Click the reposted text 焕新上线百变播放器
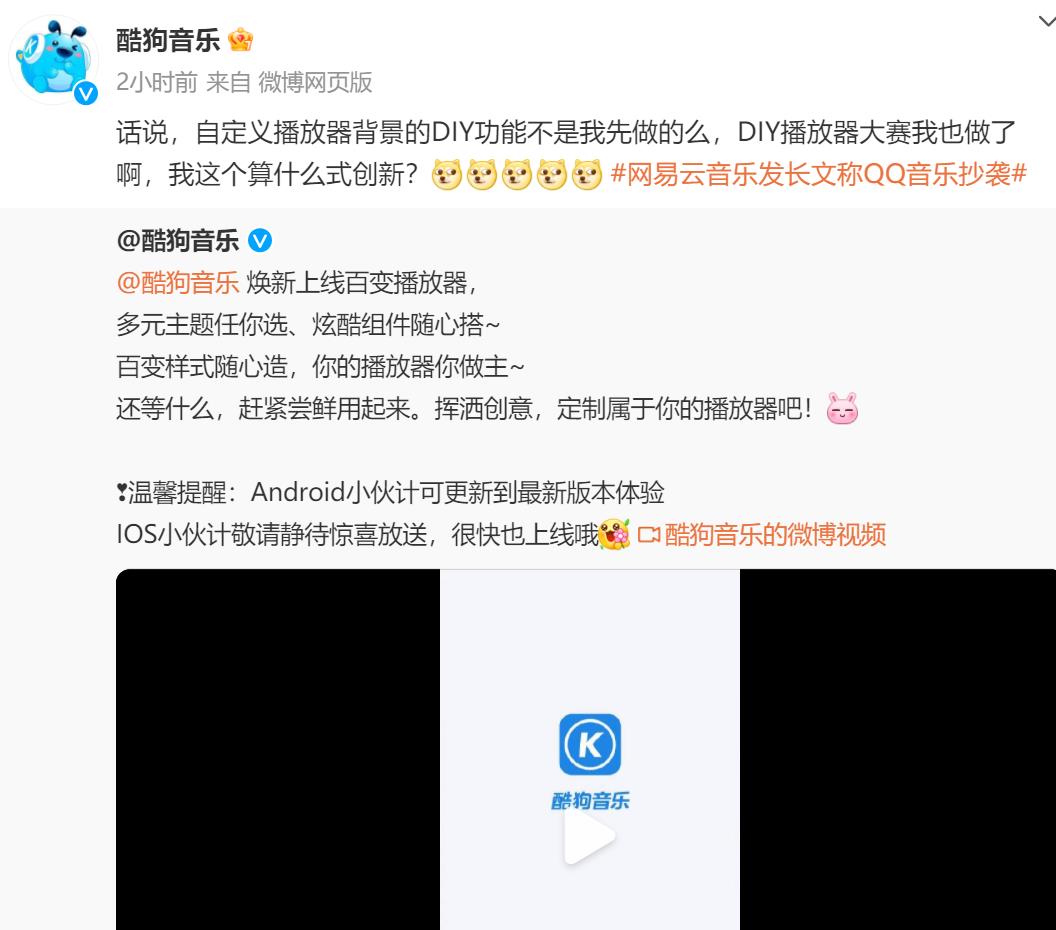This screenshot has width=1056, height=930. pyautogui.click(x=356, y=283)
